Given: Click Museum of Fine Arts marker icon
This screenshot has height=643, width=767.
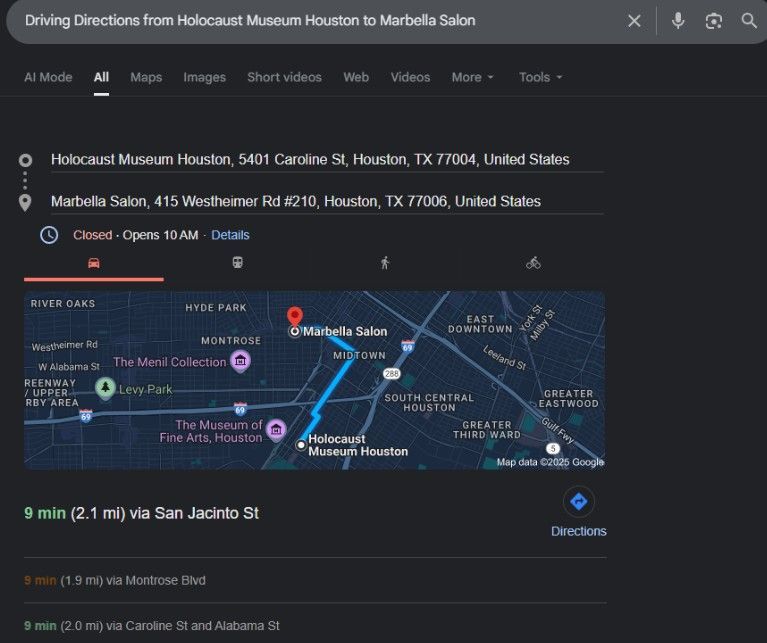Looking at the screenshot, I should coord(276,430).
